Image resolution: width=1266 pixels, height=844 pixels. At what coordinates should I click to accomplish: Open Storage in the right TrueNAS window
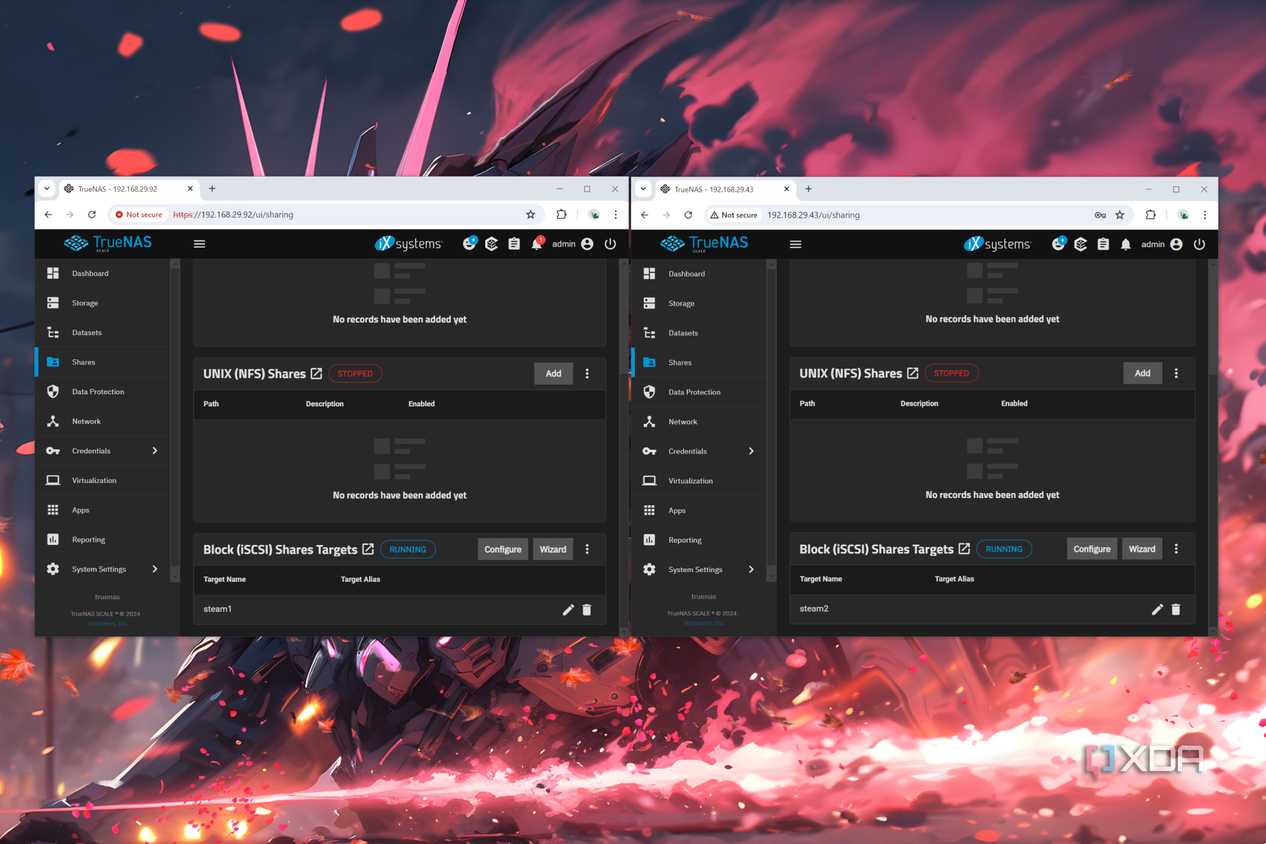[x=681, y=303]
